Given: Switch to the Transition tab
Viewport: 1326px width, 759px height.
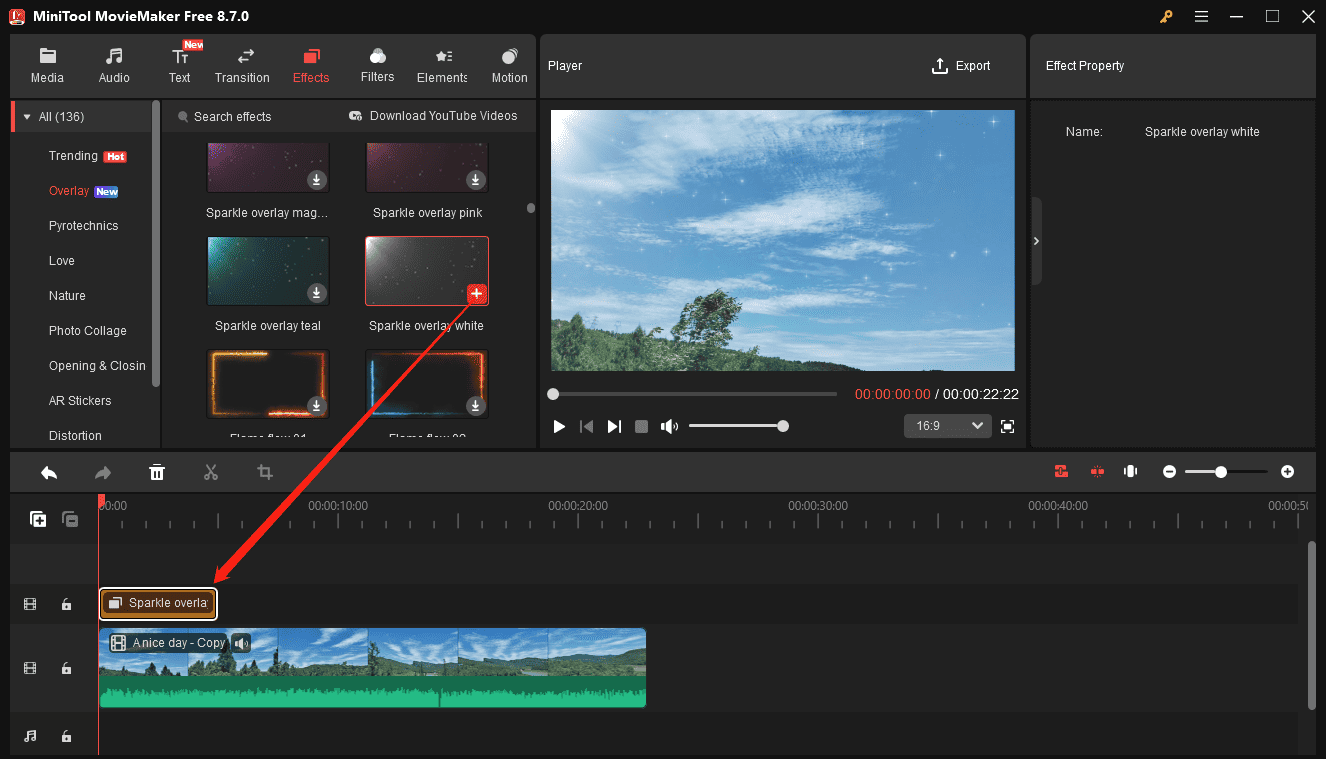Looking at the screenshot, I should [x=242, y=66].
